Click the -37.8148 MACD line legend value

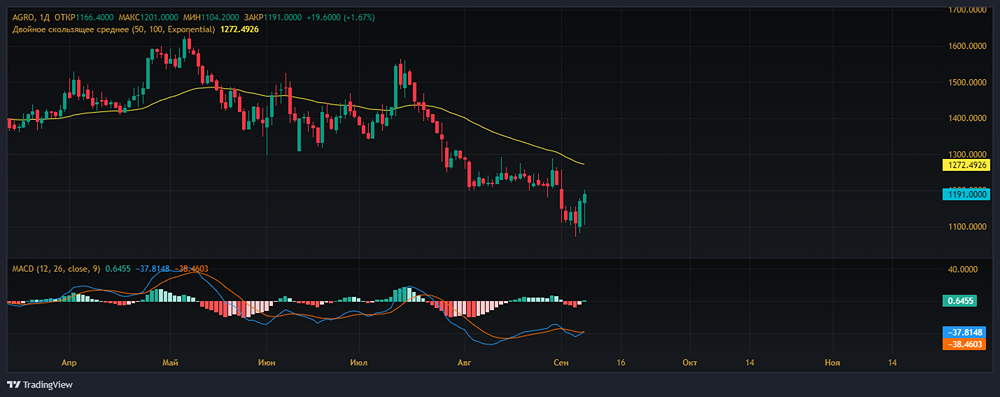tap(152, 269)
